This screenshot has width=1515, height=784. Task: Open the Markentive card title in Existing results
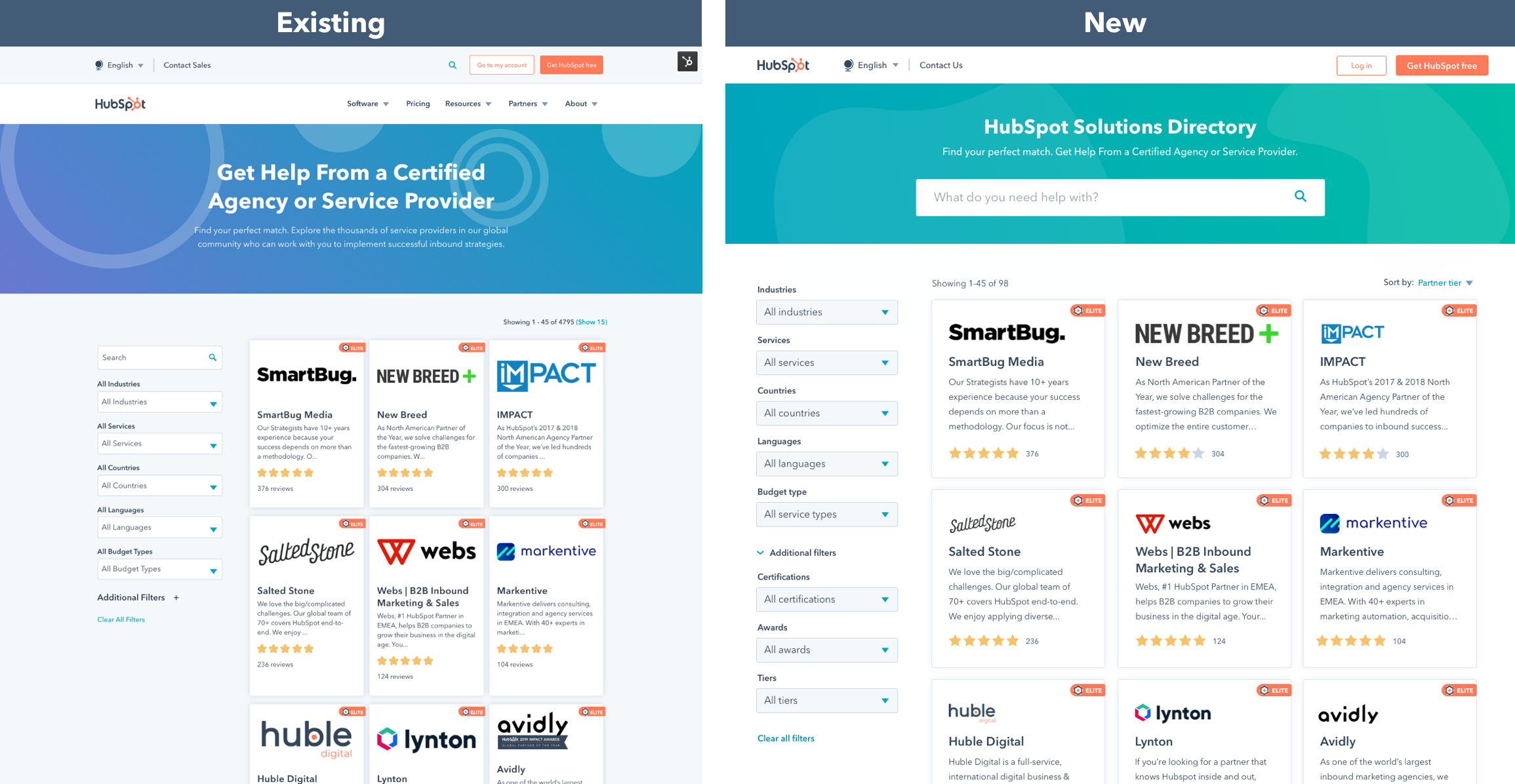(x=522, y=591)
